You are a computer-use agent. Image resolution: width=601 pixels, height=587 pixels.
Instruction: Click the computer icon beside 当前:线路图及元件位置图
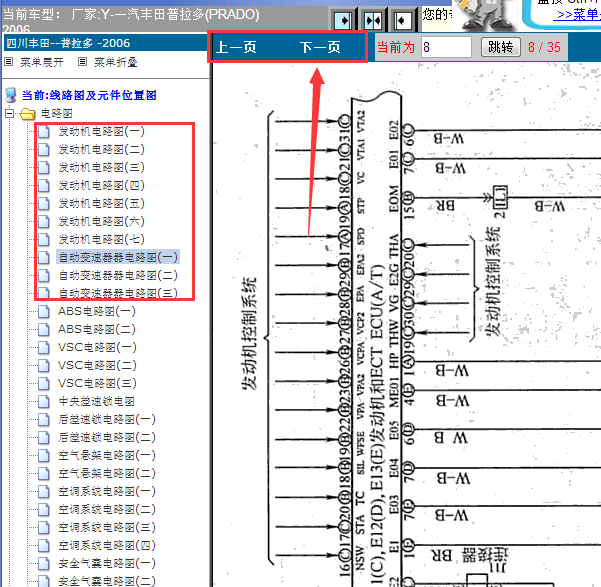11,95
